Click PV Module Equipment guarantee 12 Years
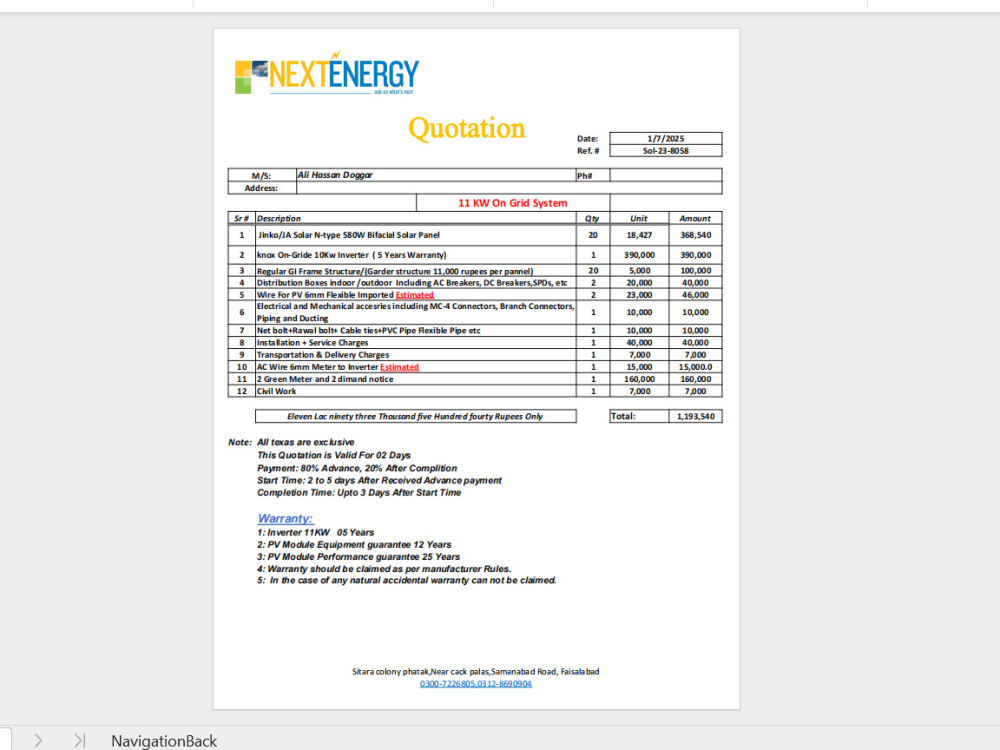1000x750 pixels. [x=354, y=544]
